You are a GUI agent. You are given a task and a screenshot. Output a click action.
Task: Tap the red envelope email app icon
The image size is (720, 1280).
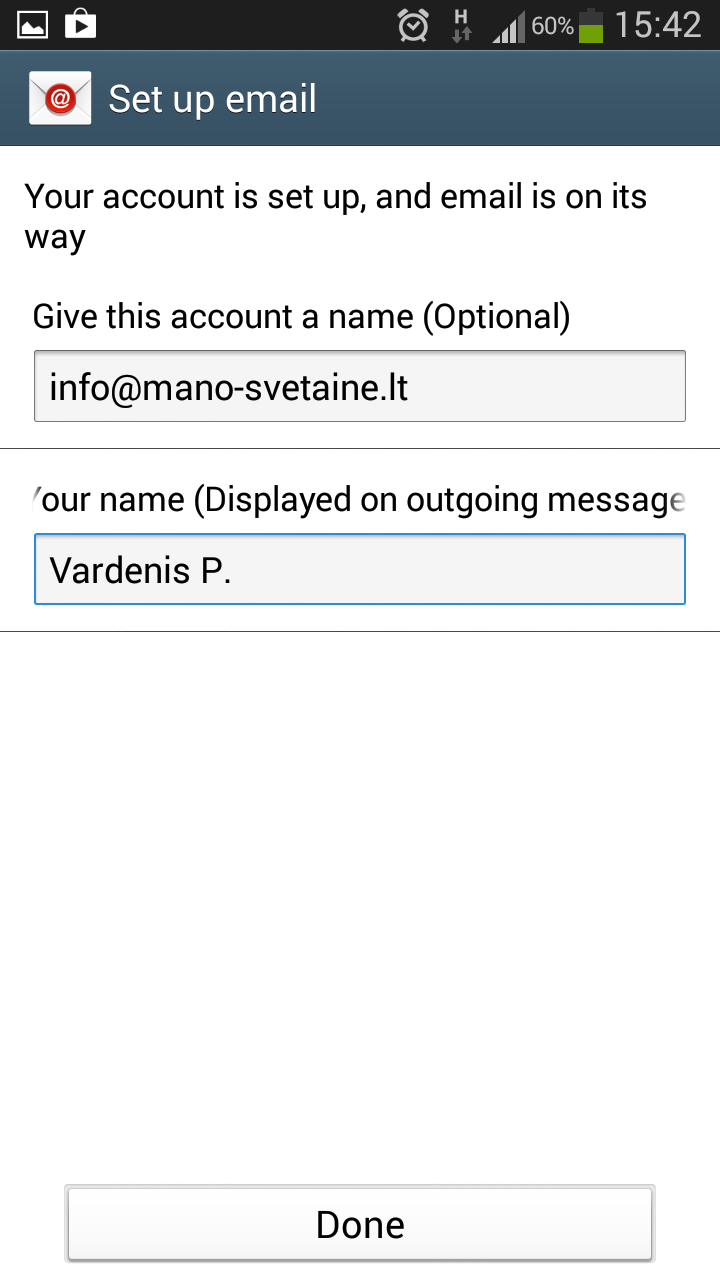click(x=60, y=98)
